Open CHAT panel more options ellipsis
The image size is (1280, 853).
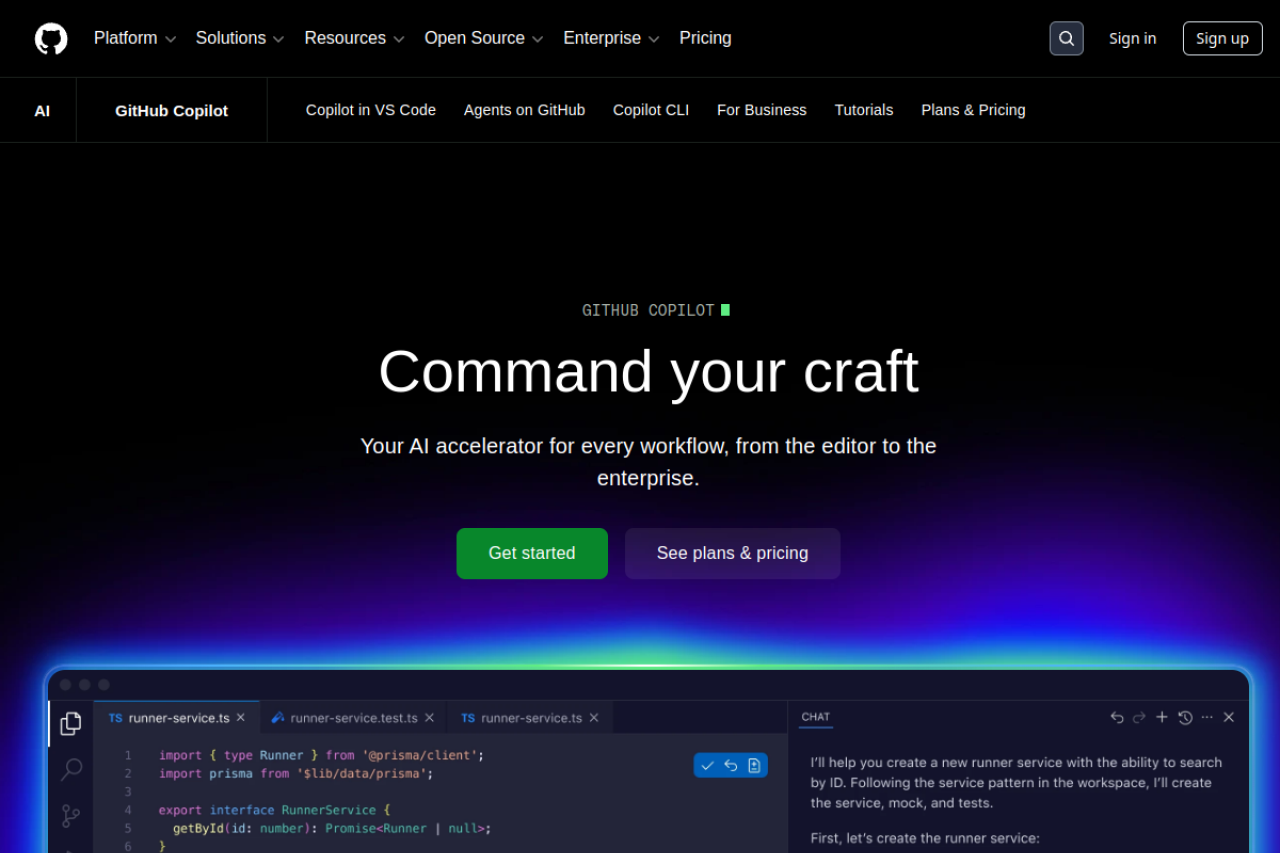point(1207,717)
